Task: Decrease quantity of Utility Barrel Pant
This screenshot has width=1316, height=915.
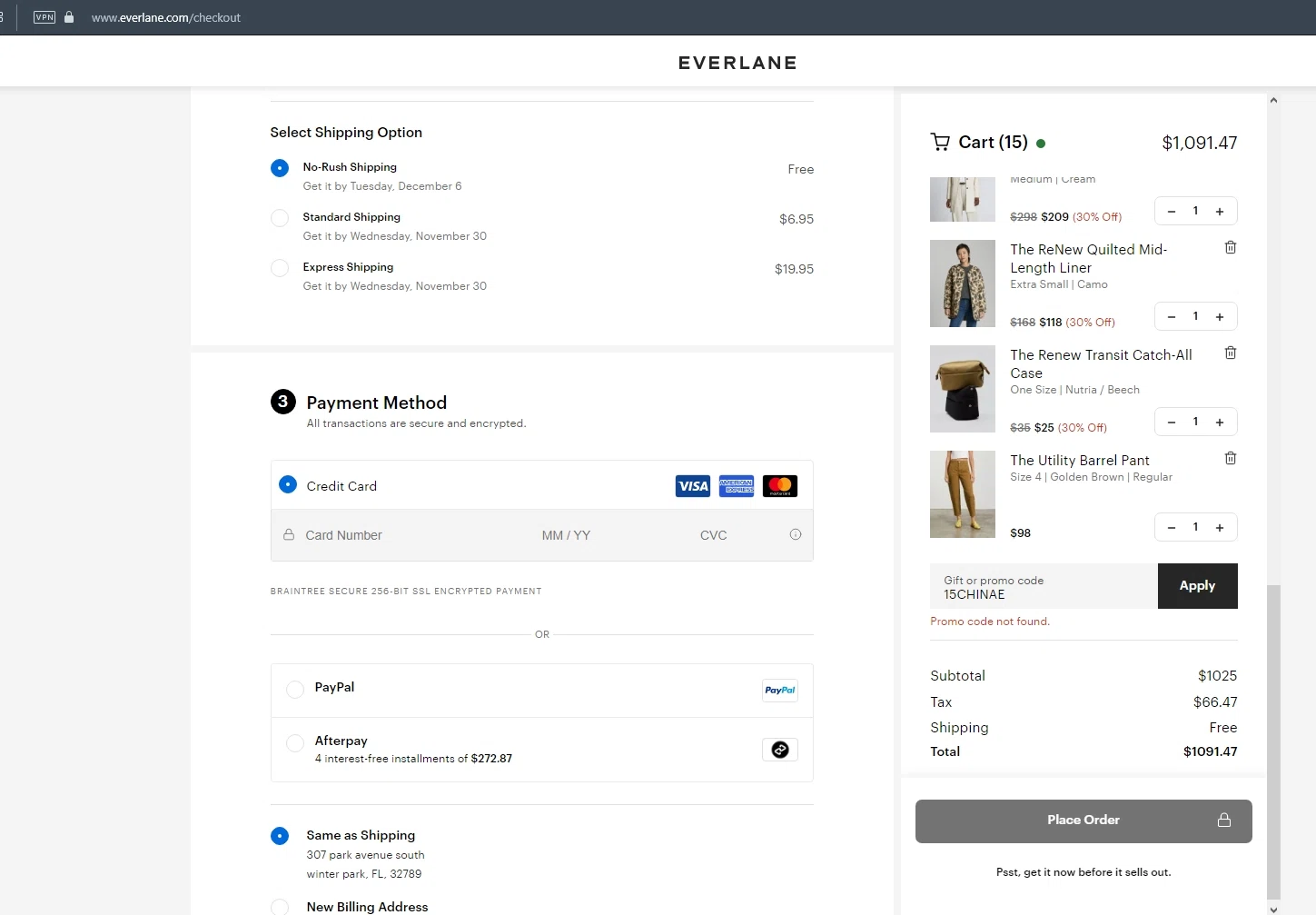Action: tap(1172, 527)
